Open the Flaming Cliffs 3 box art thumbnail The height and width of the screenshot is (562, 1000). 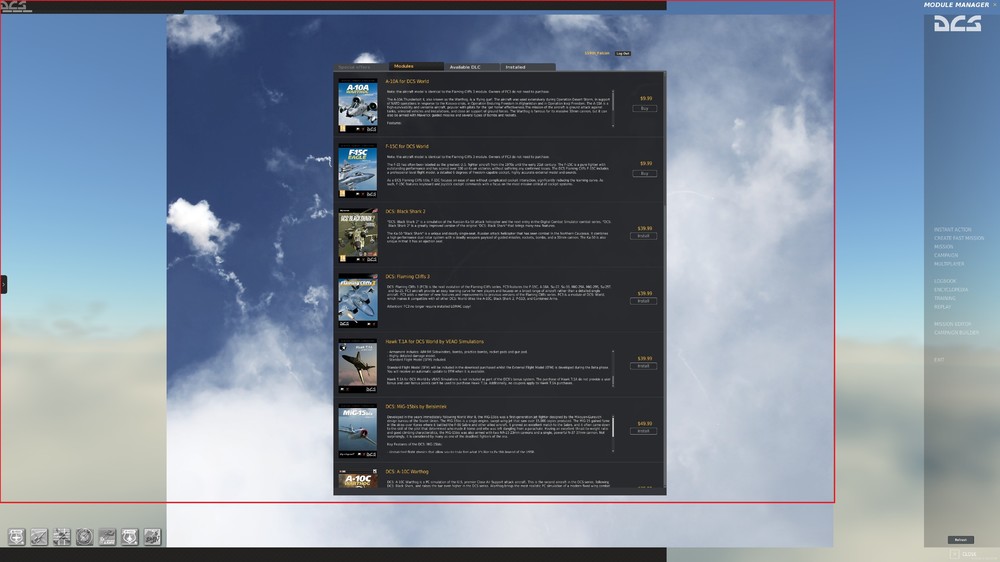[x=358, y=301]
